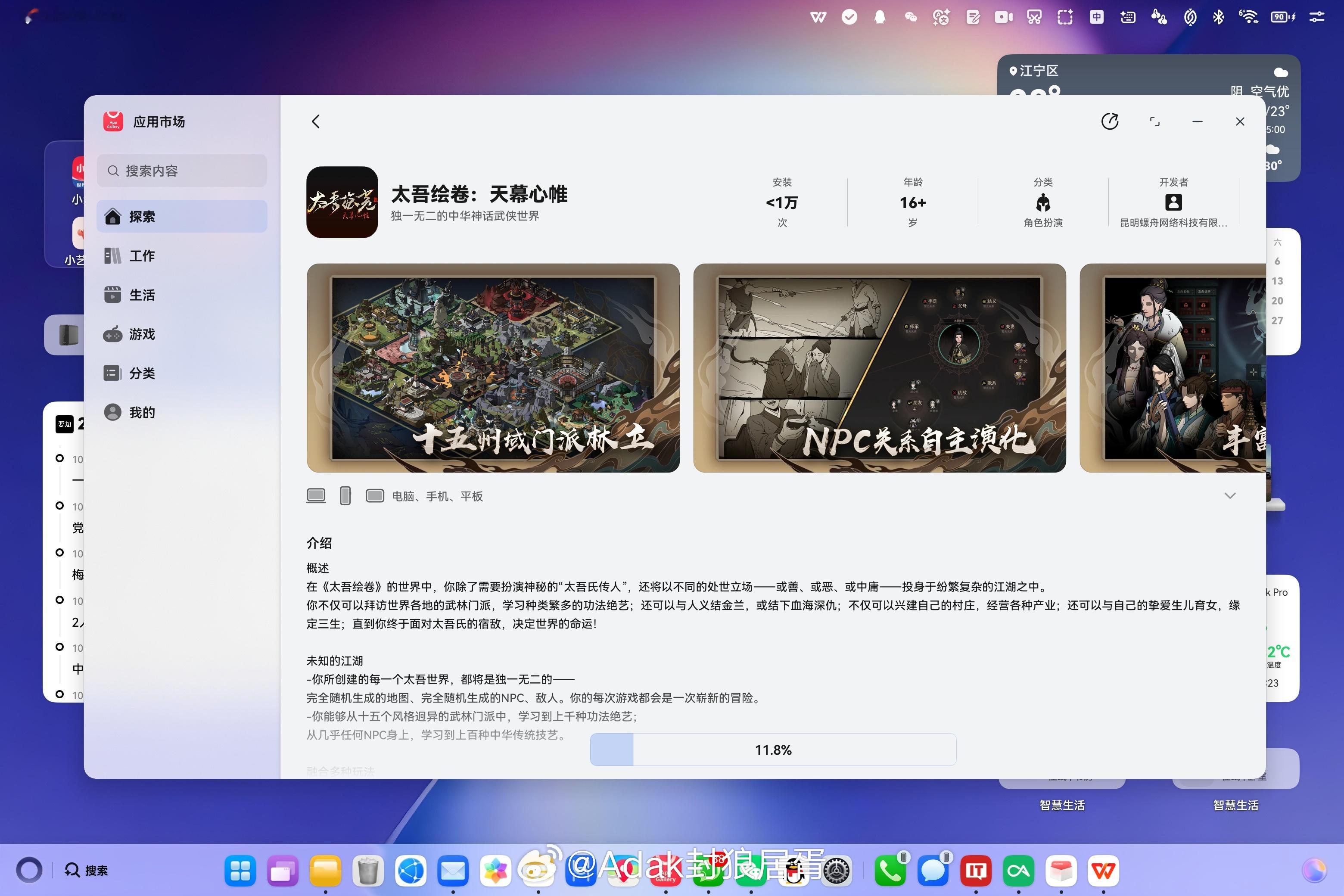
Task: Select 我的 in the sidebar
Action: (x=182, y=412)
